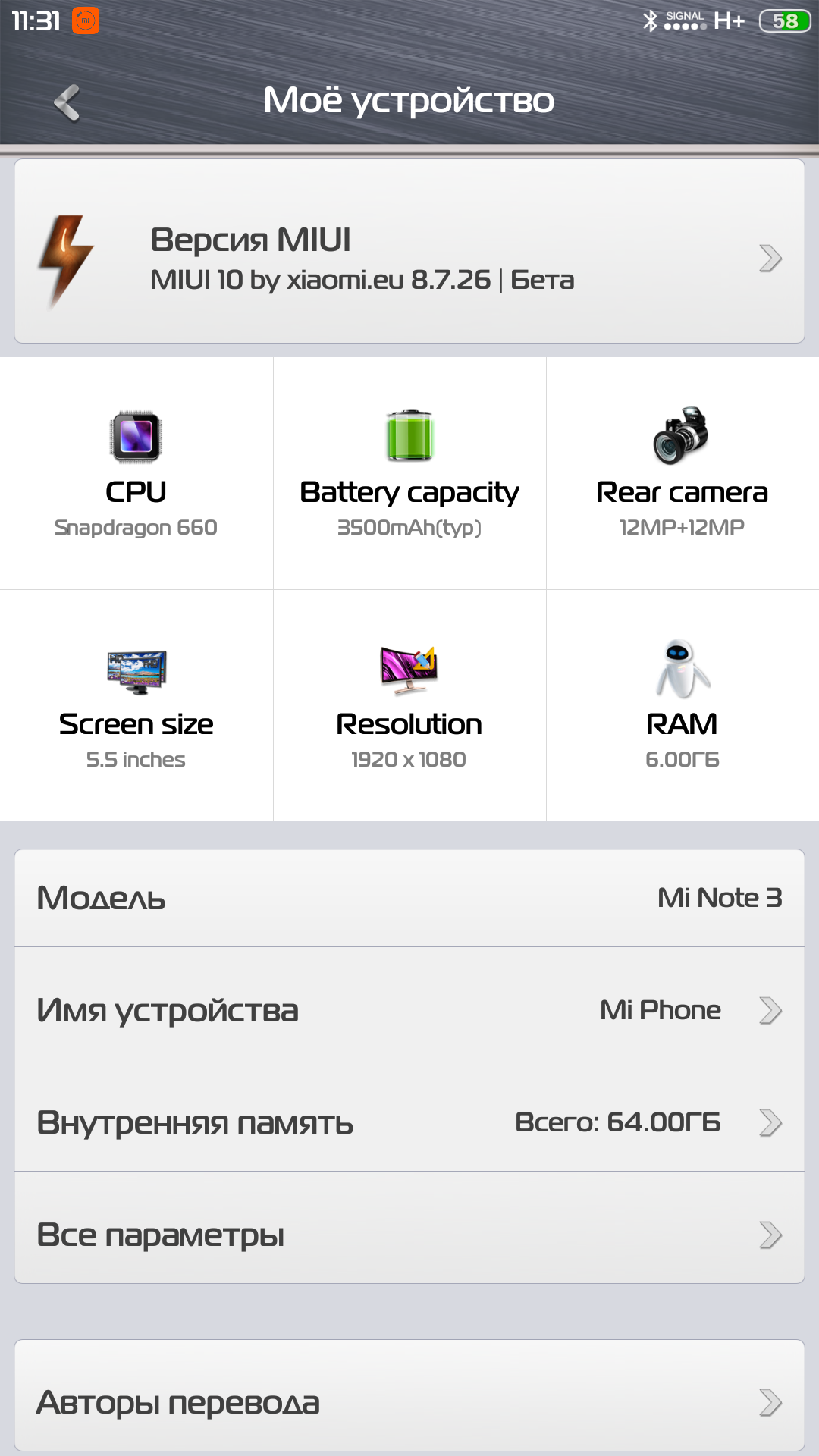This screenshot has width=819, height=1456.
Task: Expand the Имя устройства chevron
Action: click(x=770, y=1010)
